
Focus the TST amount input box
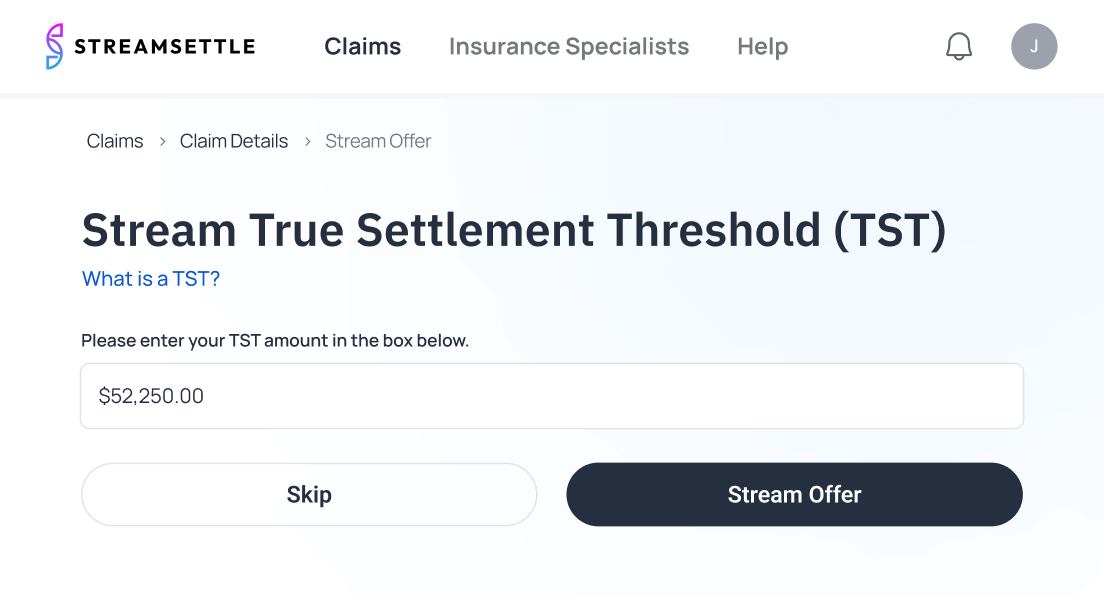tap(600, 396)
